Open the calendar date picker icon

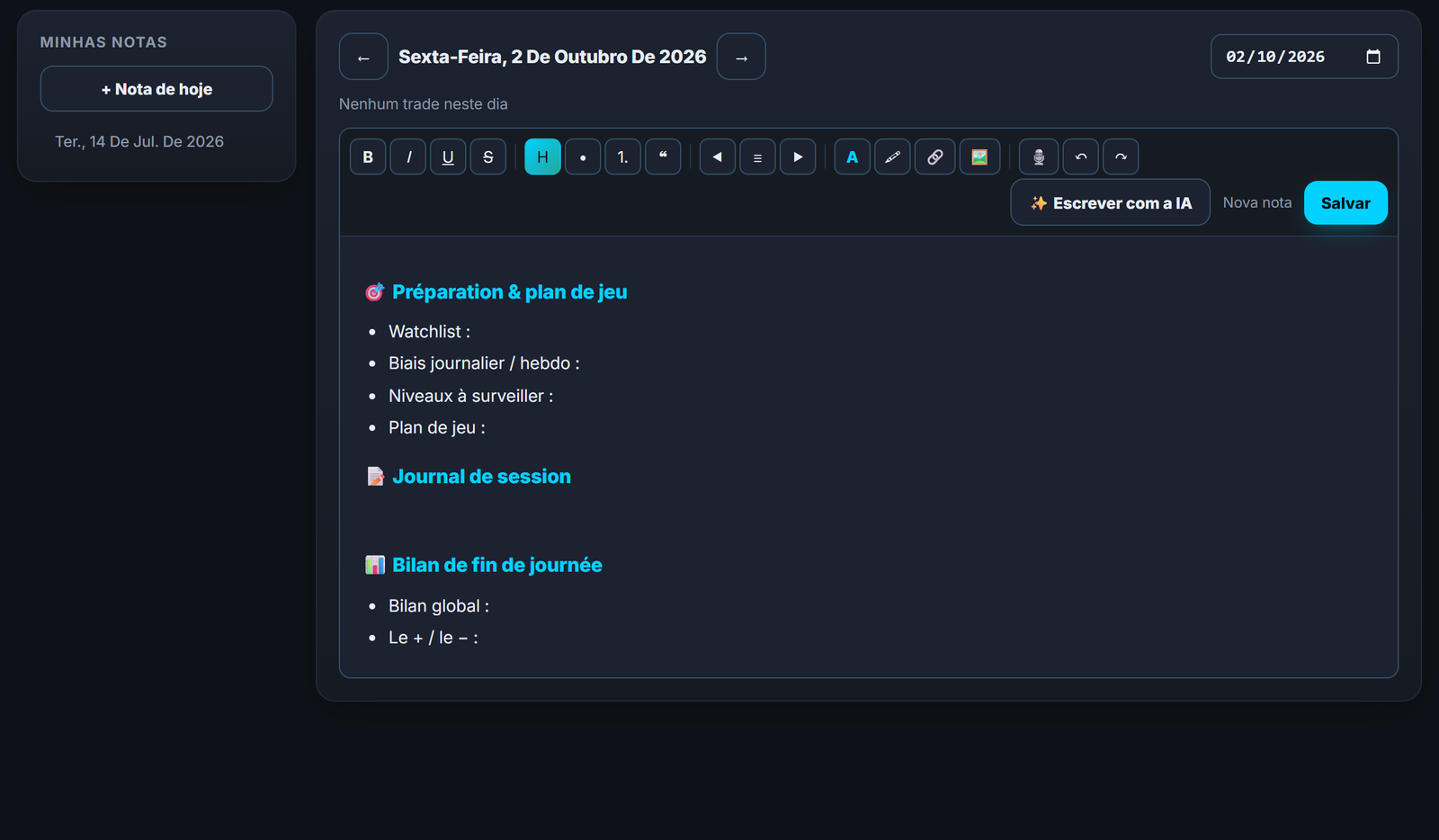click(x=1373, y=57)
